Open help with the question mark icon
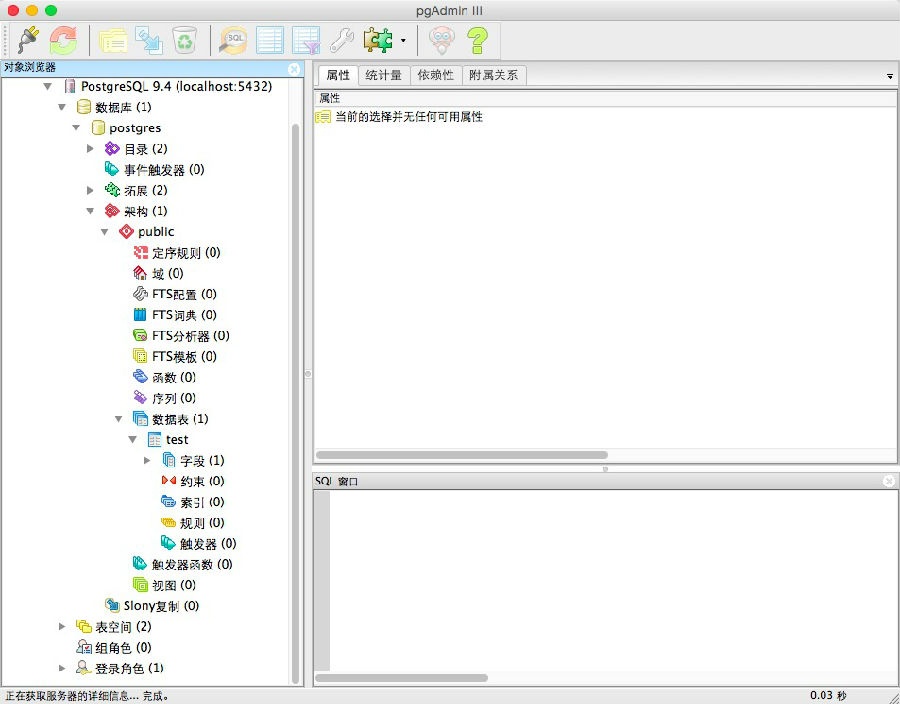 [x=477, y=40]
